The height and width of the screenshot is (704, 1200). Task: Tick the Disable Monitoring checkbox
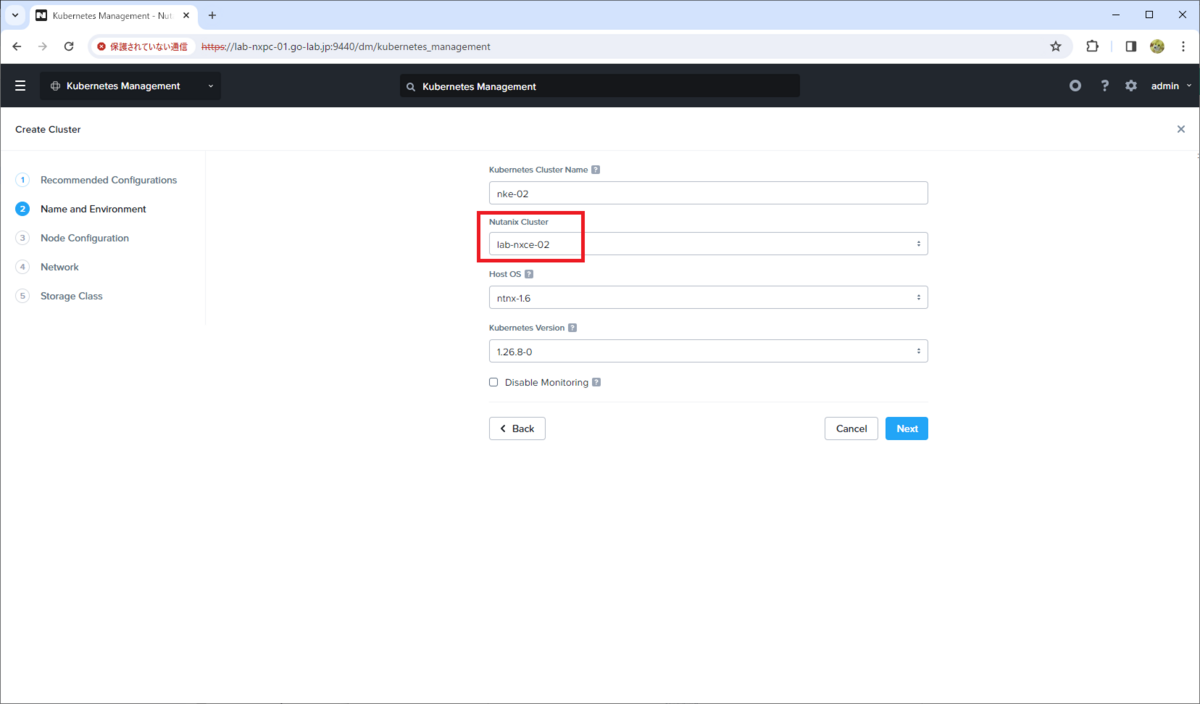(493, 382)
